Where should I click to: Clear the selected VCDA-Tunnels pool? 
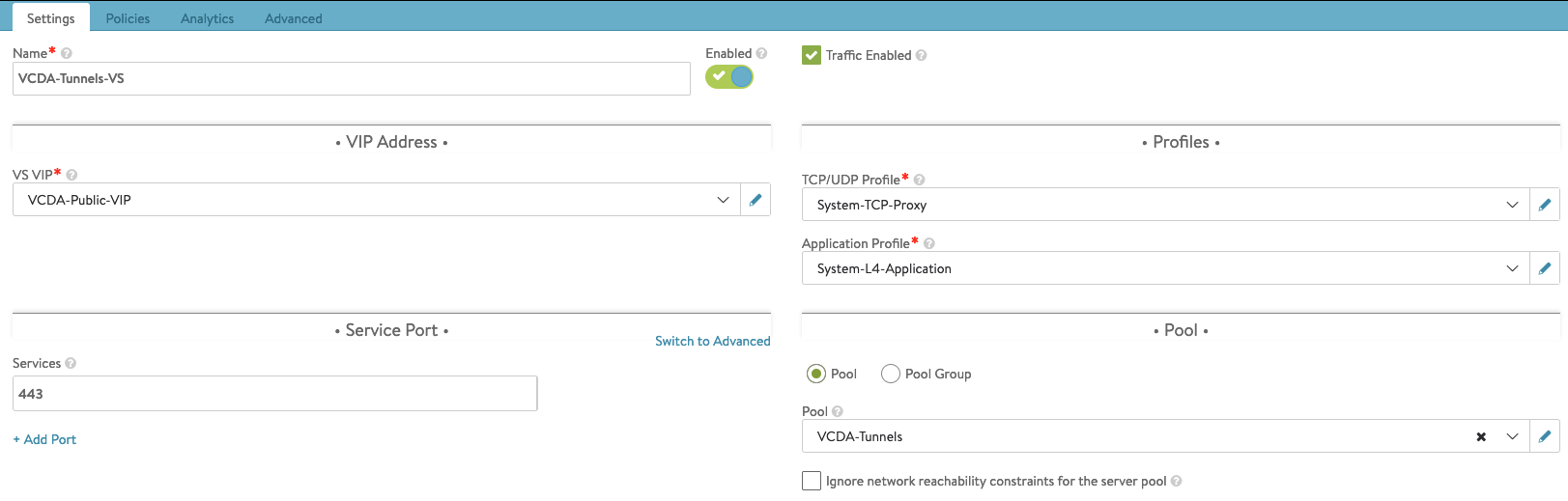(1481, 437)
